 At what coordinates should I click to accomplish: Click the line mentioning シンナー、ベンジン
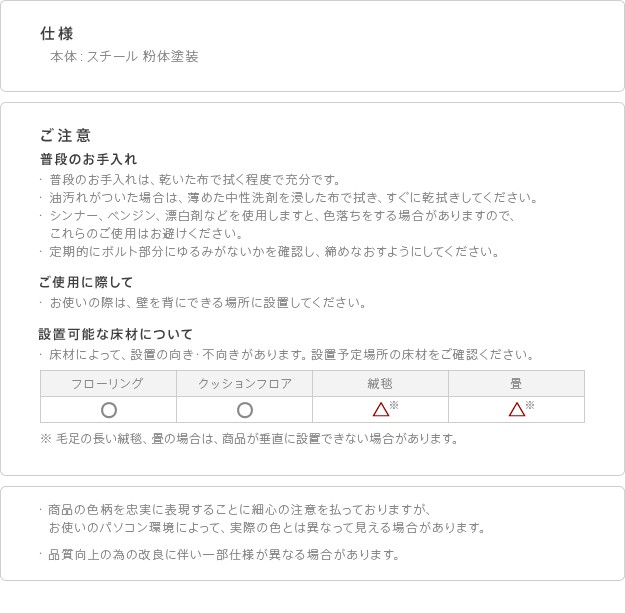coord(281,216)
